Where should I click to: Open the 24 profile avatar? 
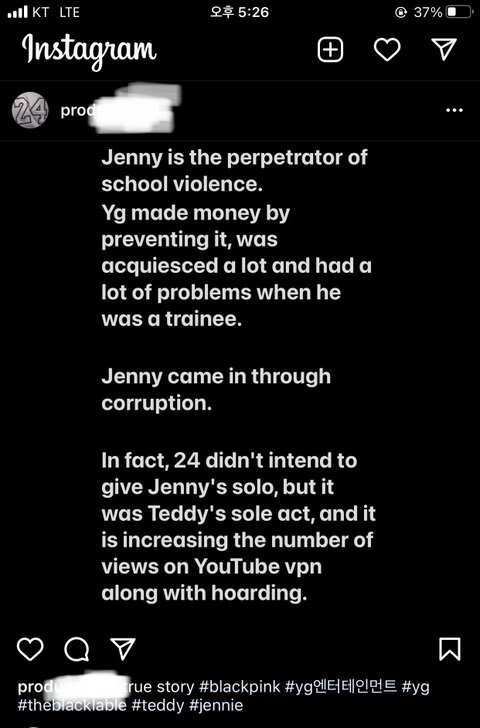pos(30,110)
